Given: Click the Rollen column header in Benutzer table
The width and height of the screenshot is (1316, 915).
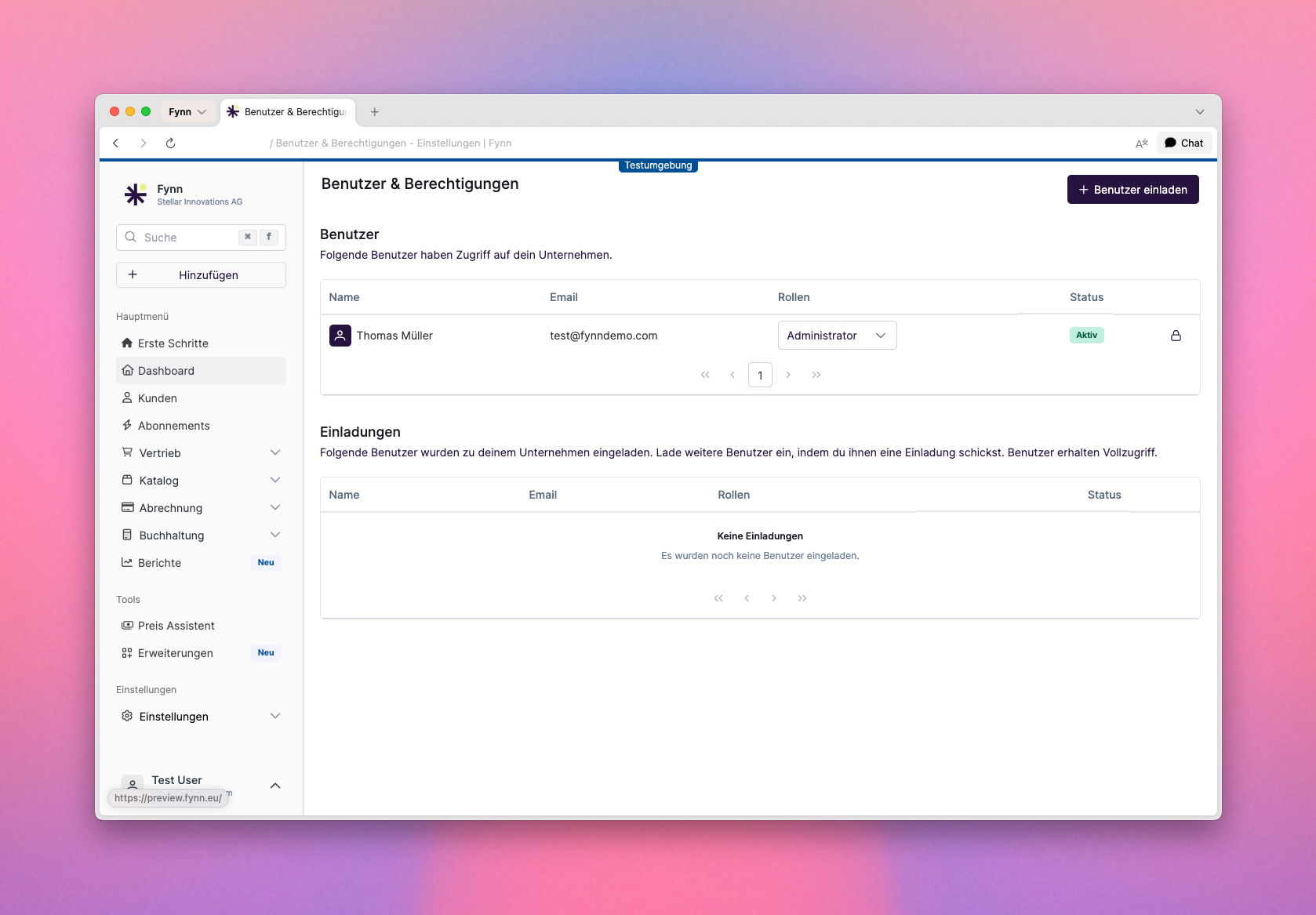Looking at the screenshot, I should 794,297.
